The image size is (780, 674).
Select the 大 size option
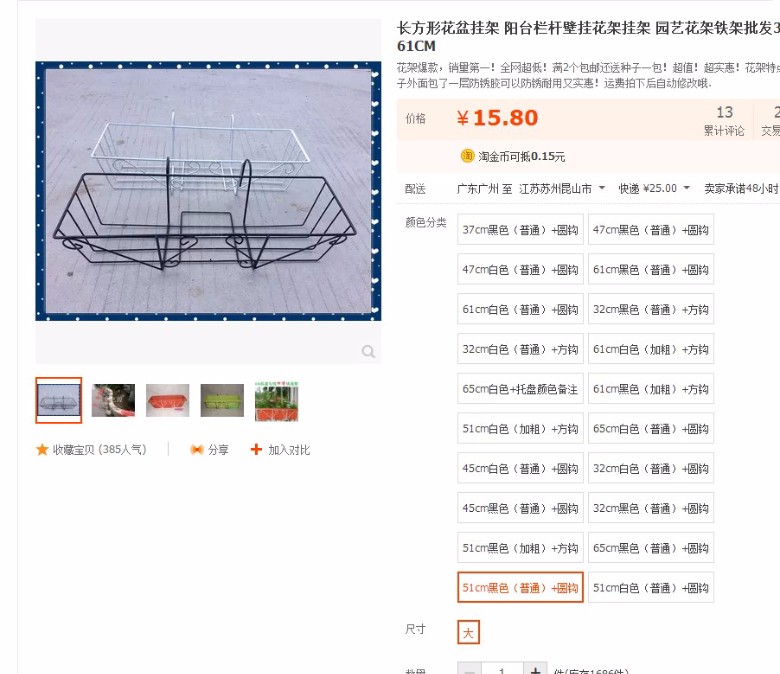point(468,632)
